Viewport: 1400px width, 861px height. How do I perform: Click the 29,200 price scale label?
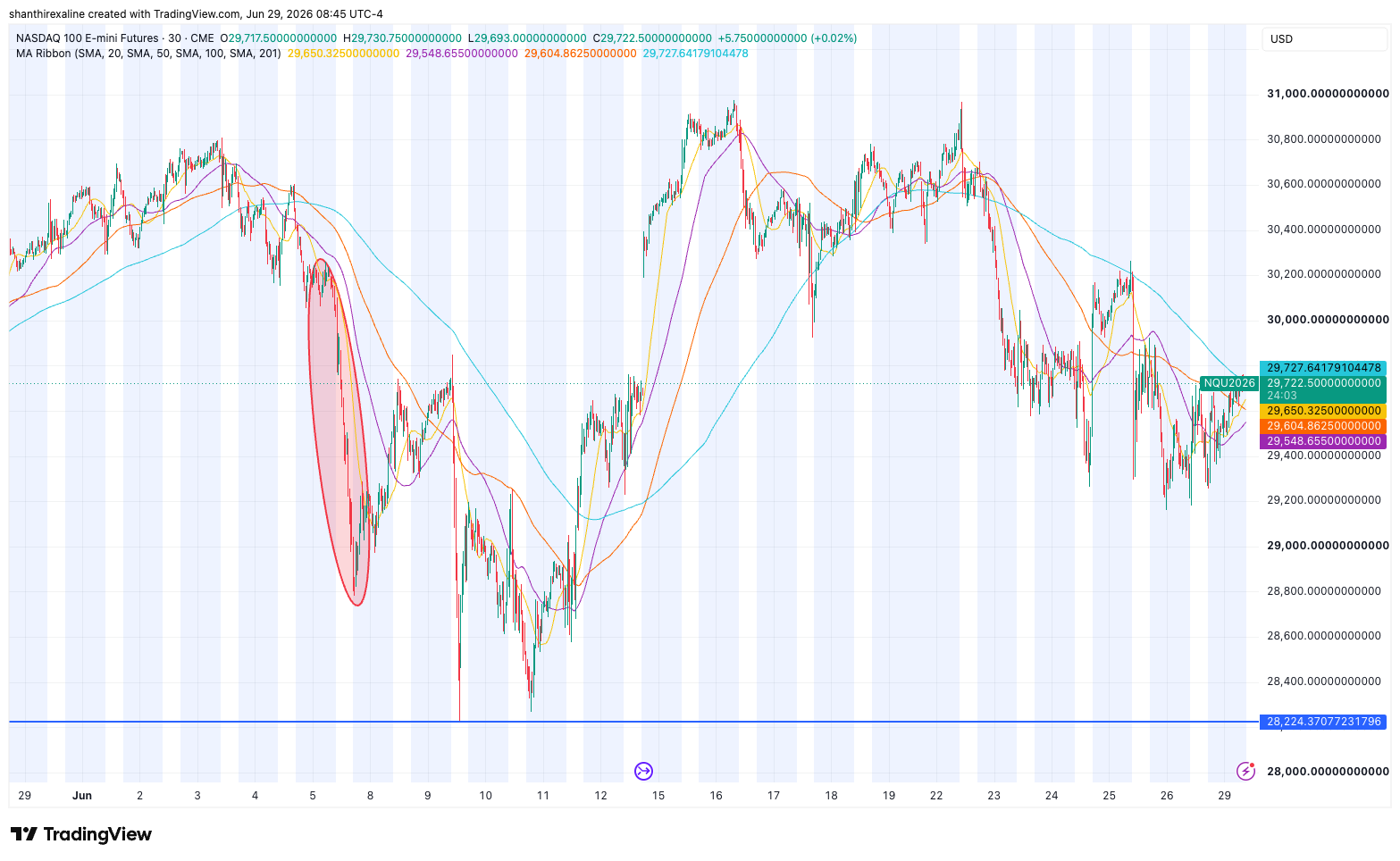[x=1324, y=500]
